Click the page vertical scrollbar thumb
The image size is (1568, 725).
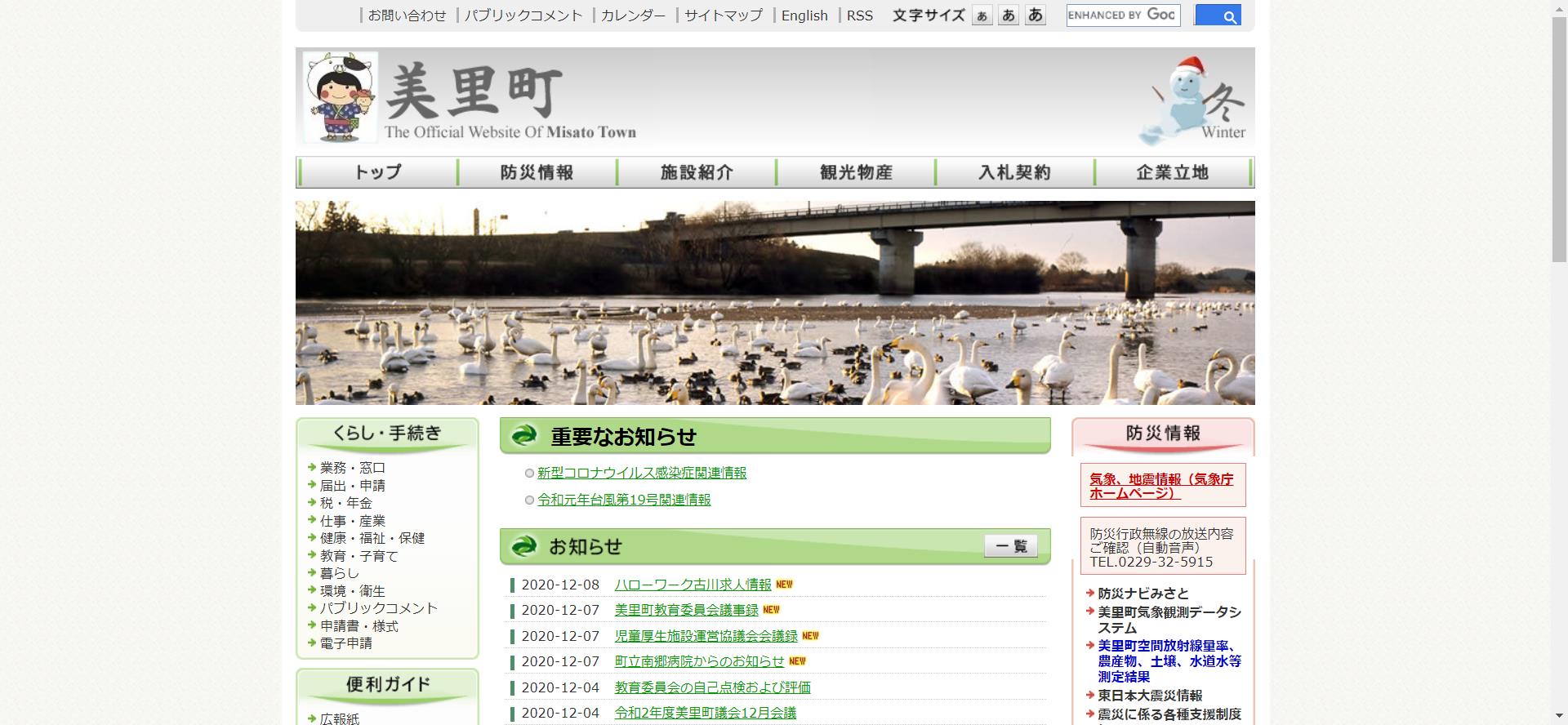point(1558,139)
